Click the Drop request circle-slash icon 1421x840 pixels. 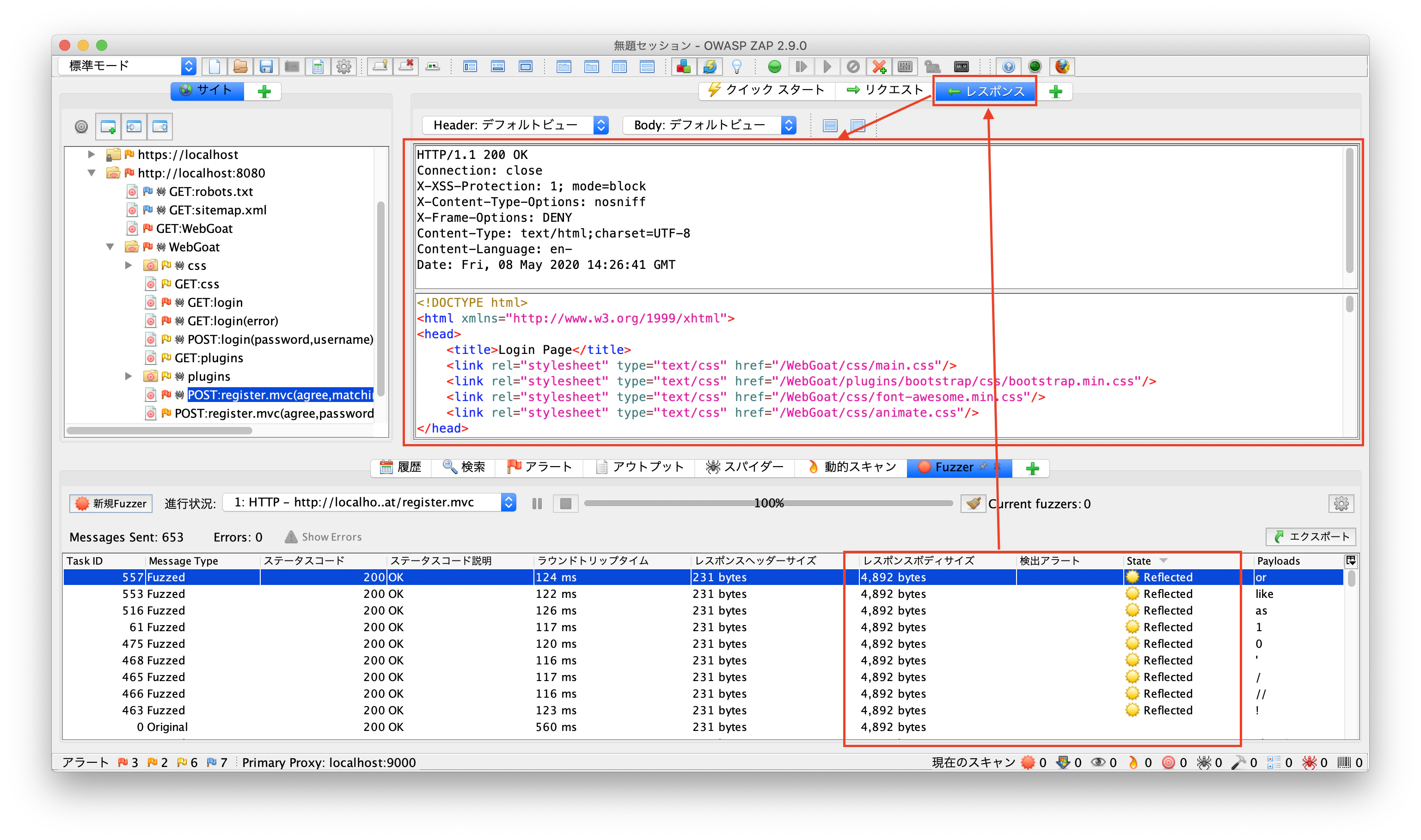pyautogui.click(x=853, y=67)
